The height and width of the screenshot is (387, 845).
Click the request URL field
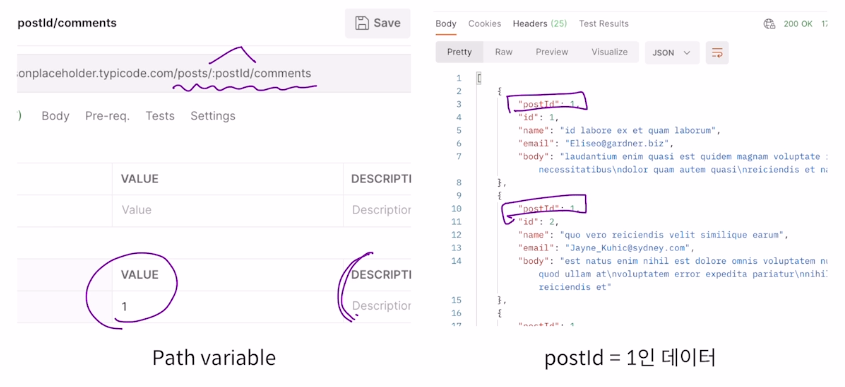pos(214,73)
